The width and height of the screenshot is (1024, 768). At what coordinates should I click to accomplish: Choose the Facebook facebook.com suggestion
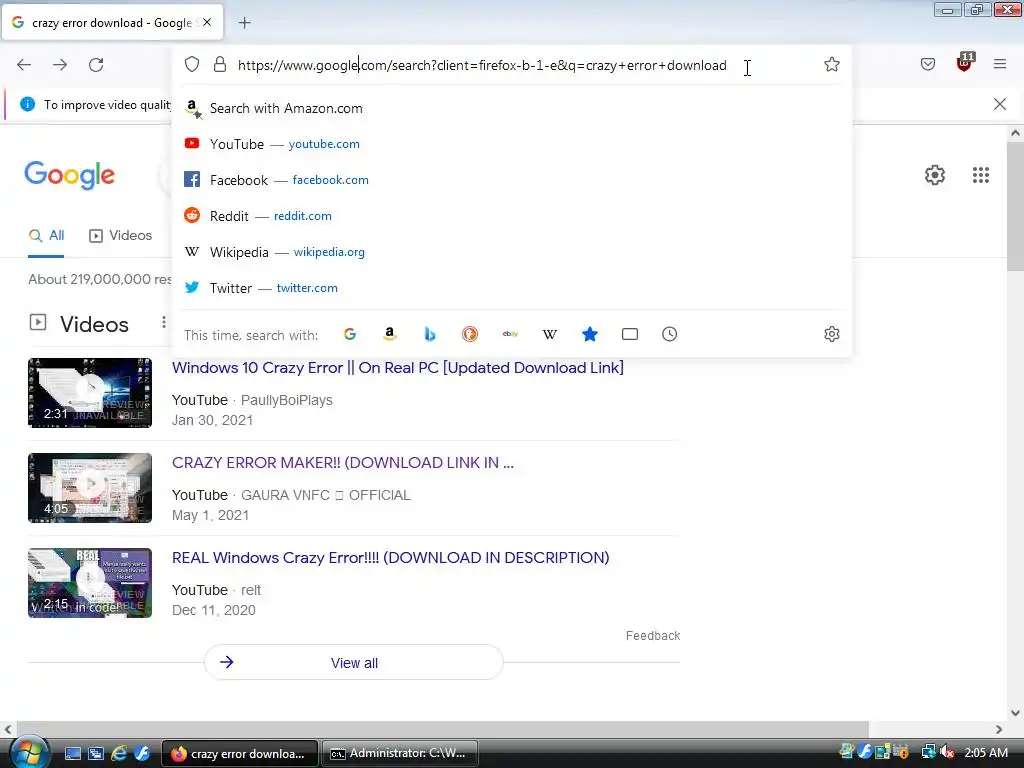tap(513, 180)
